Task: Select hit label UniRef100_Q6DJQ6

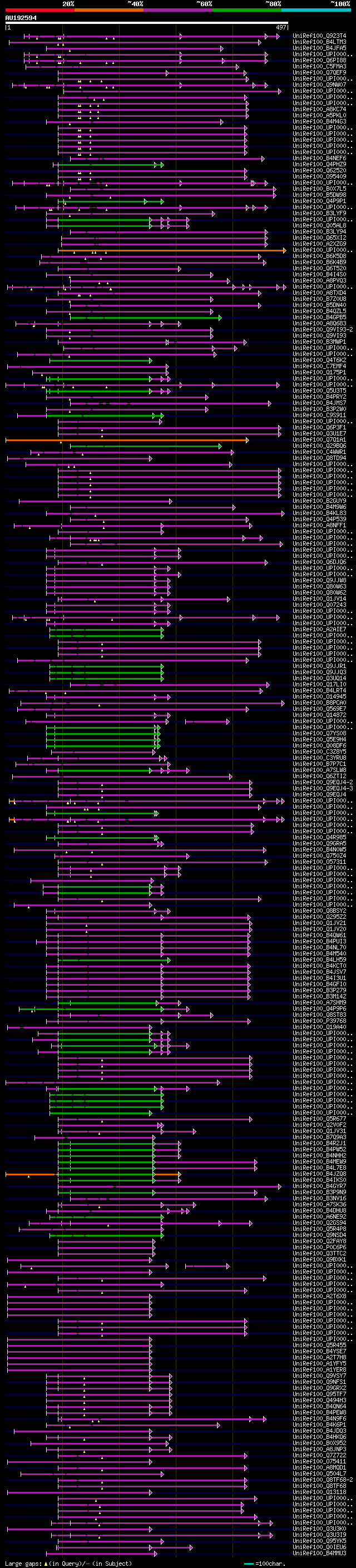Action: pyautogui.click(x=319, y=562)
